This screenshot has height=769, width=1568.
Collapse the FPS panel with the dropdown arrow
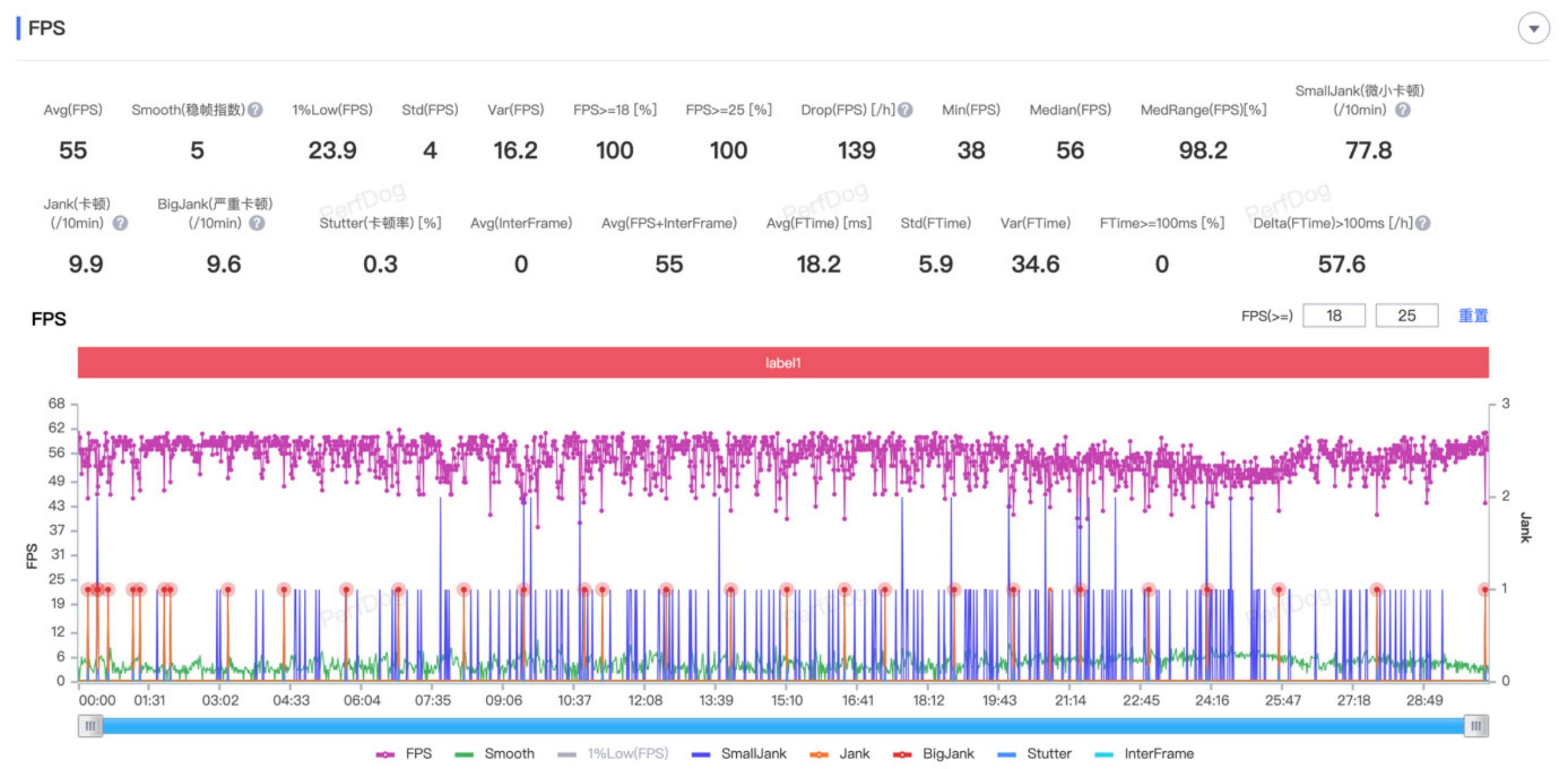click(x=1533, y=29)
